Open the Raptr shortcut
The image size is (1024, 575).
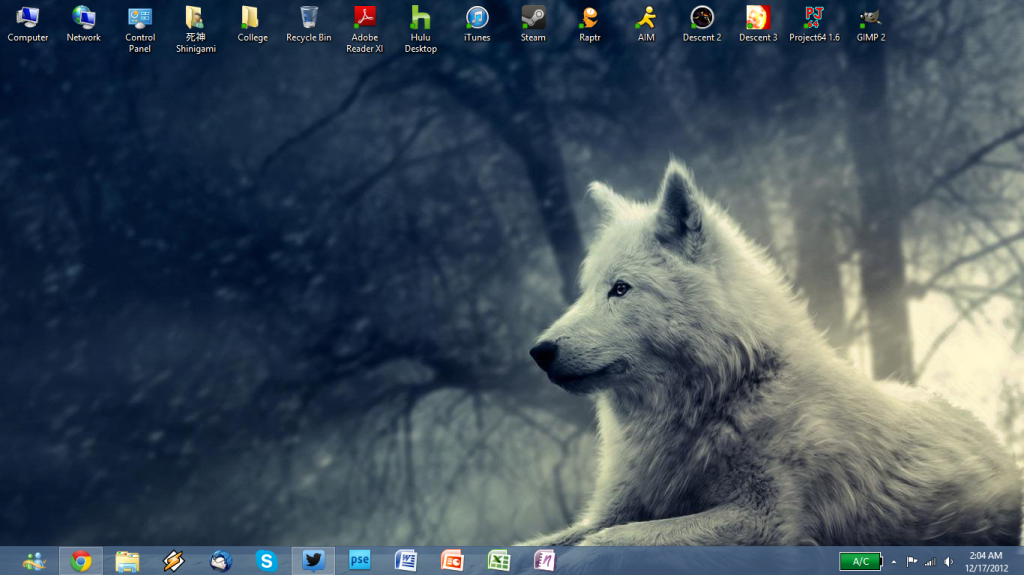[589, 24]
